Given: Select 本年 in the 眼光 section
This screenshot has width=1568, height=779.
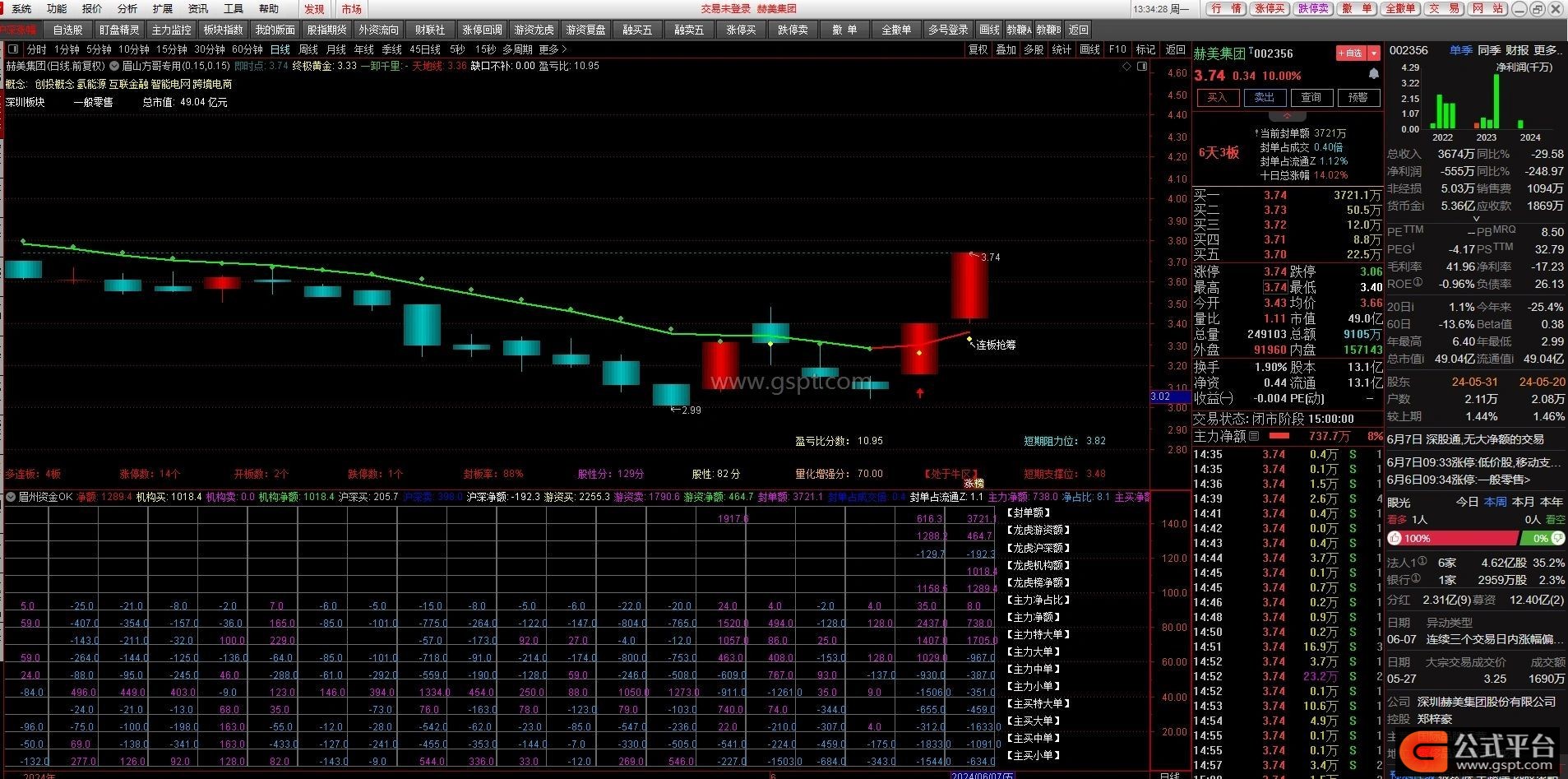Looking at the screenshot, I should pyautogui.click(x=1552, y=502).
